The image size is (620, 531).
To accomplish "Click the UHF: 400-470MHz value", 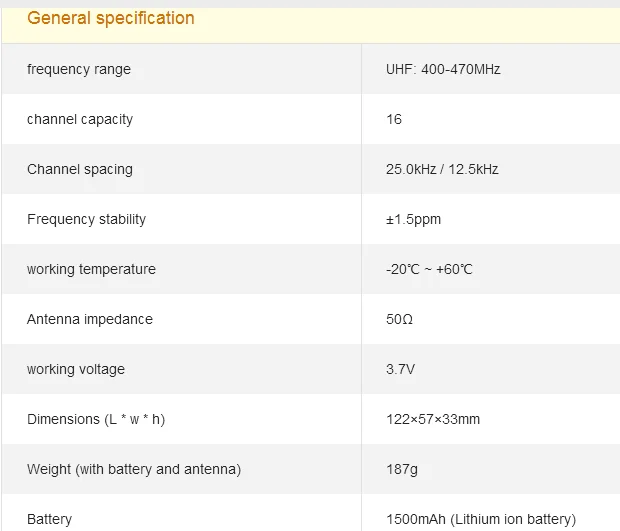I will pyautogui.click(x=443, y=69).
